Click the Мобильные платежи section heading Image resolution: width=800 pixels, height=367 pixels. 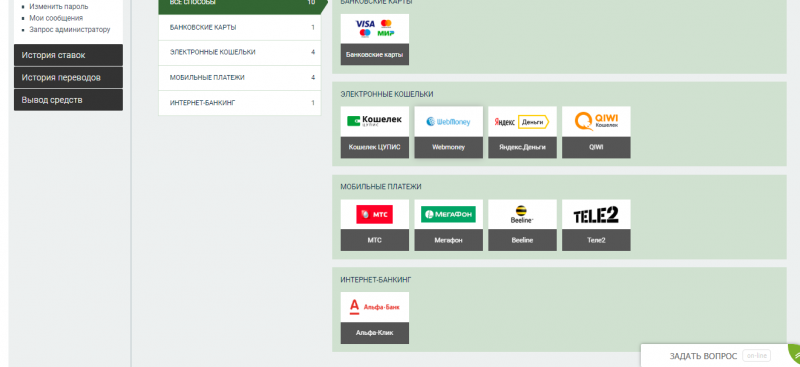[381, 187]
